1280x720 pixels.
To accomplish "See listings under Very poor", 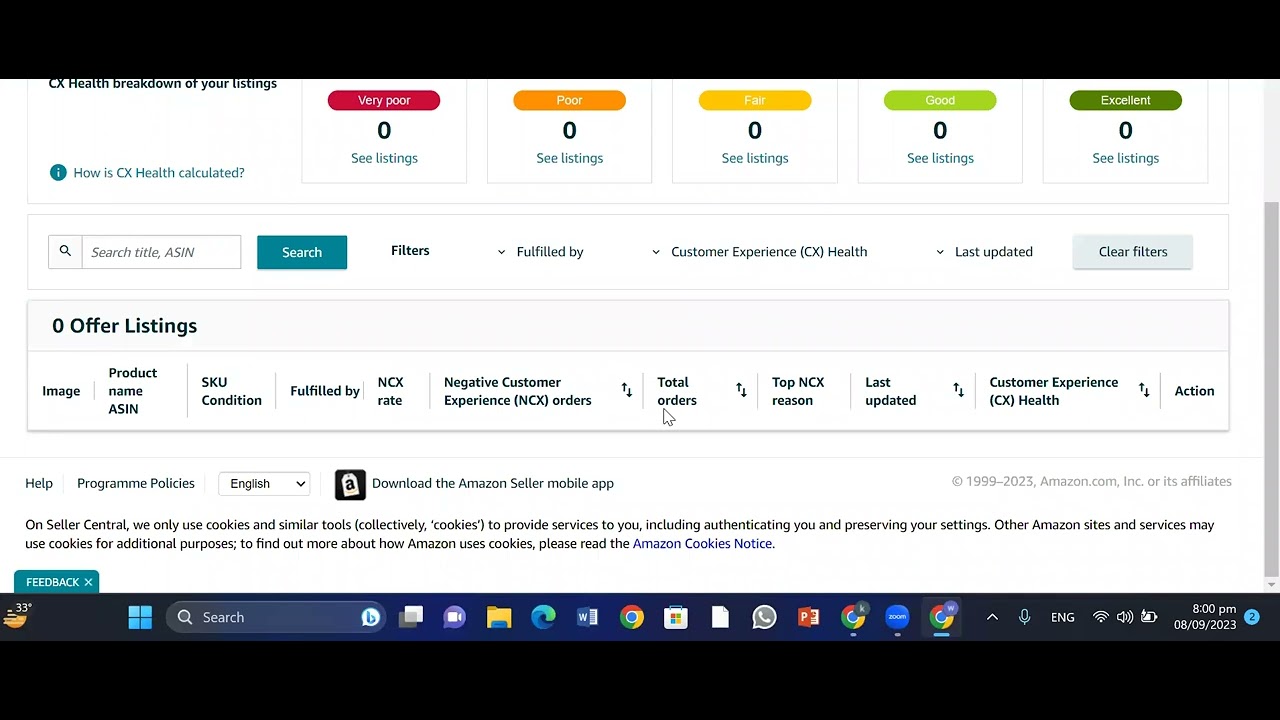I will pyautogui.click(x=384, y=158).
